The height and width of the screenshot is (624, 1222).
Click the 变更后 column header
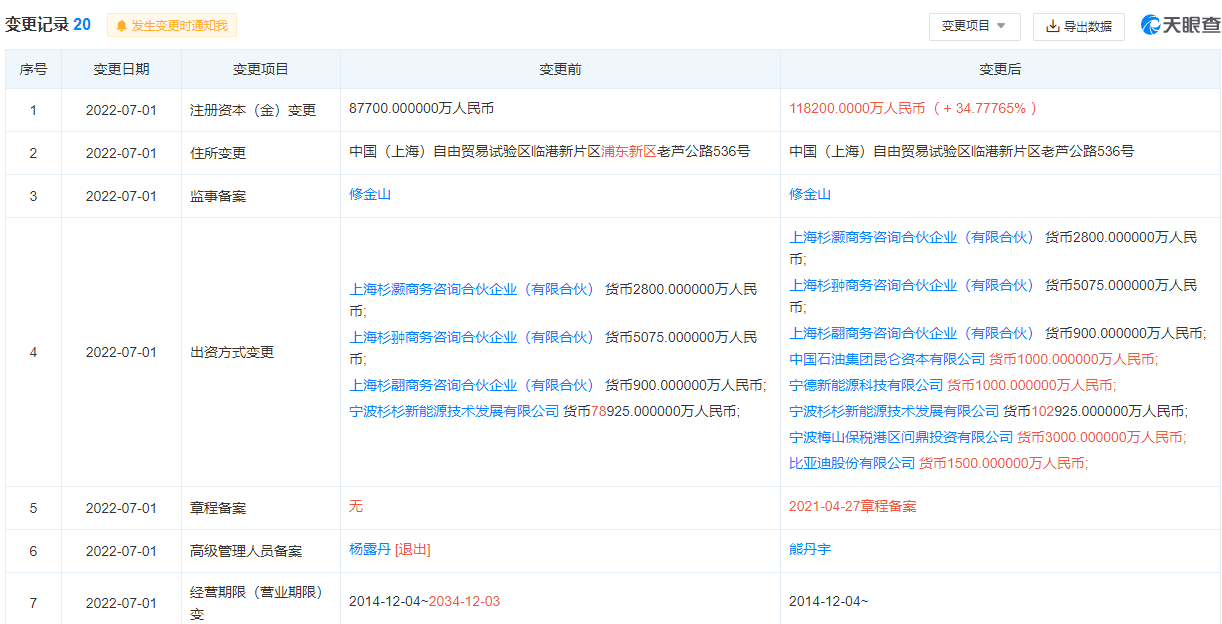pos(1000,69)
